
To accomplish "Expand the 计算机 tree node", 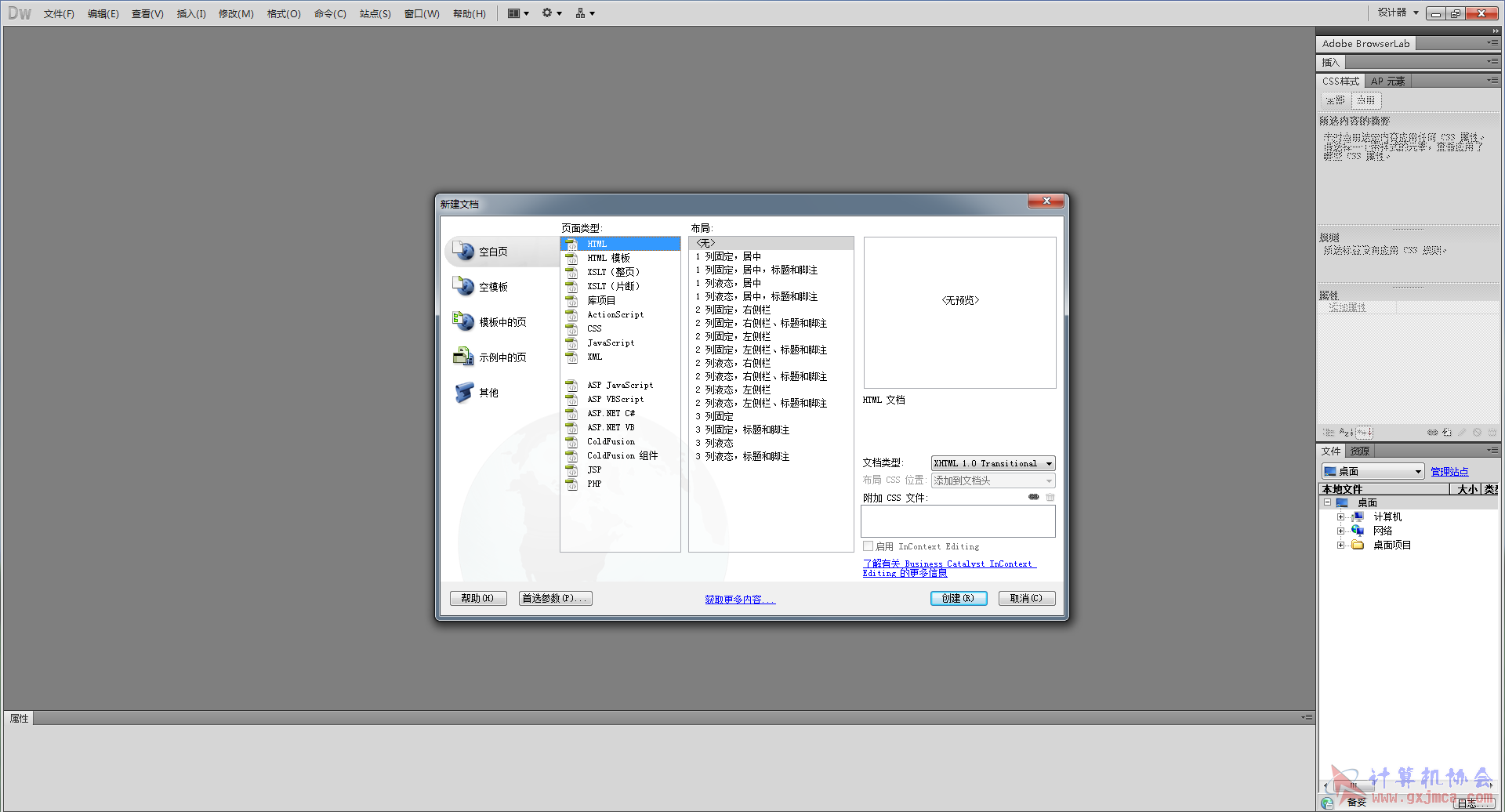I will coord(1340,517).
